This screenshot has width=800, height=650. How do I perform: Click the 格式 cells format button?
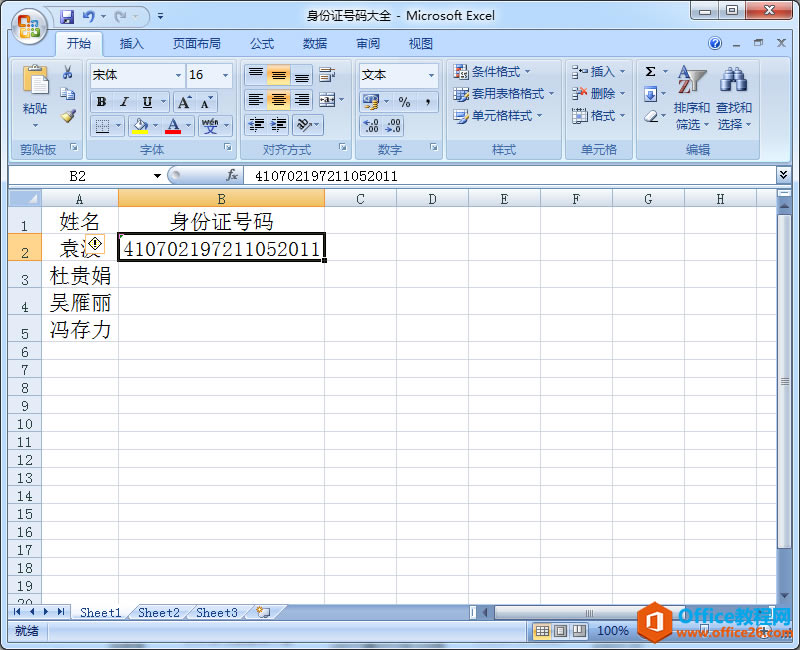tap(598, 116)
